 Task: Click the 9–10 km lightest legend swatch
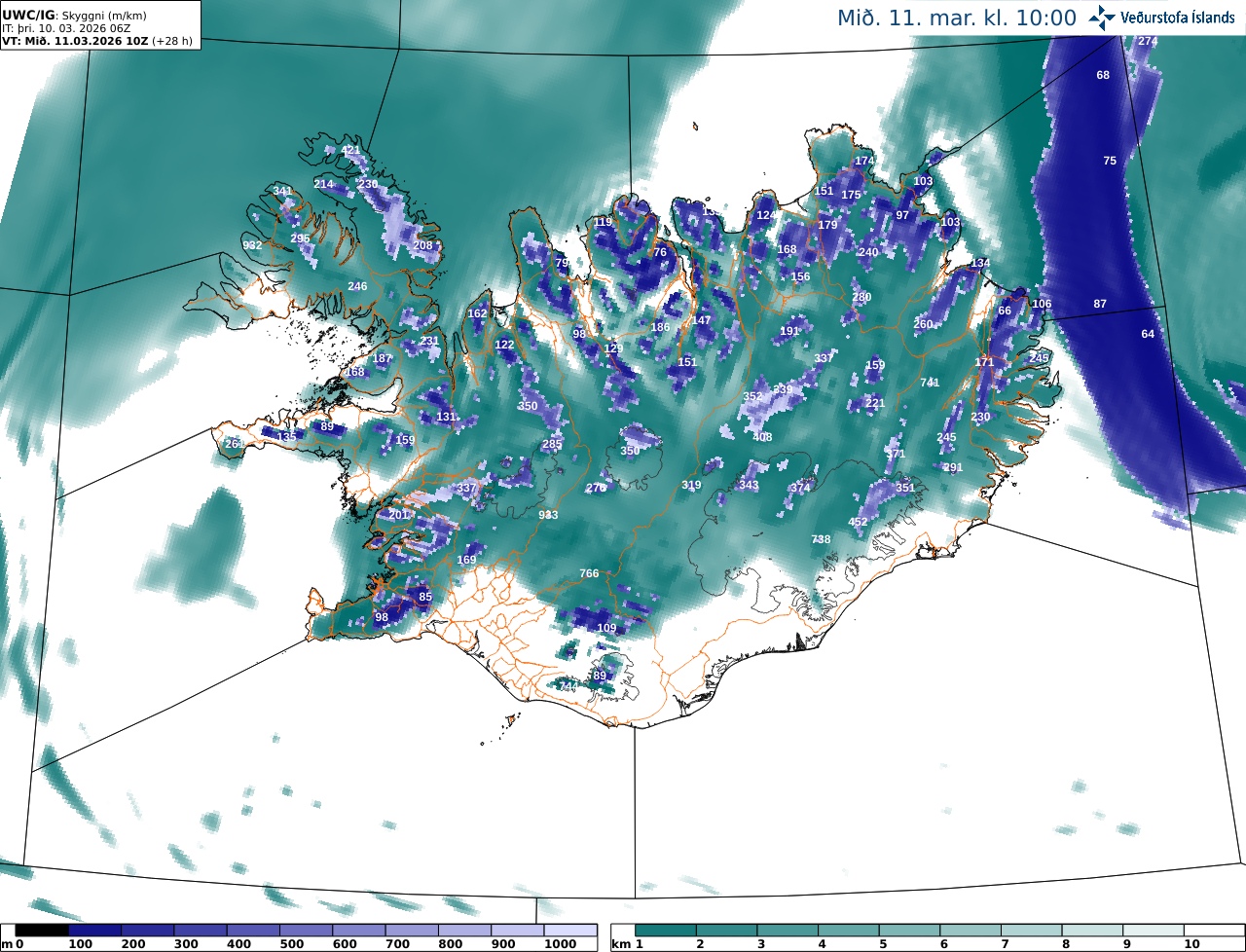pos(1154,931)
